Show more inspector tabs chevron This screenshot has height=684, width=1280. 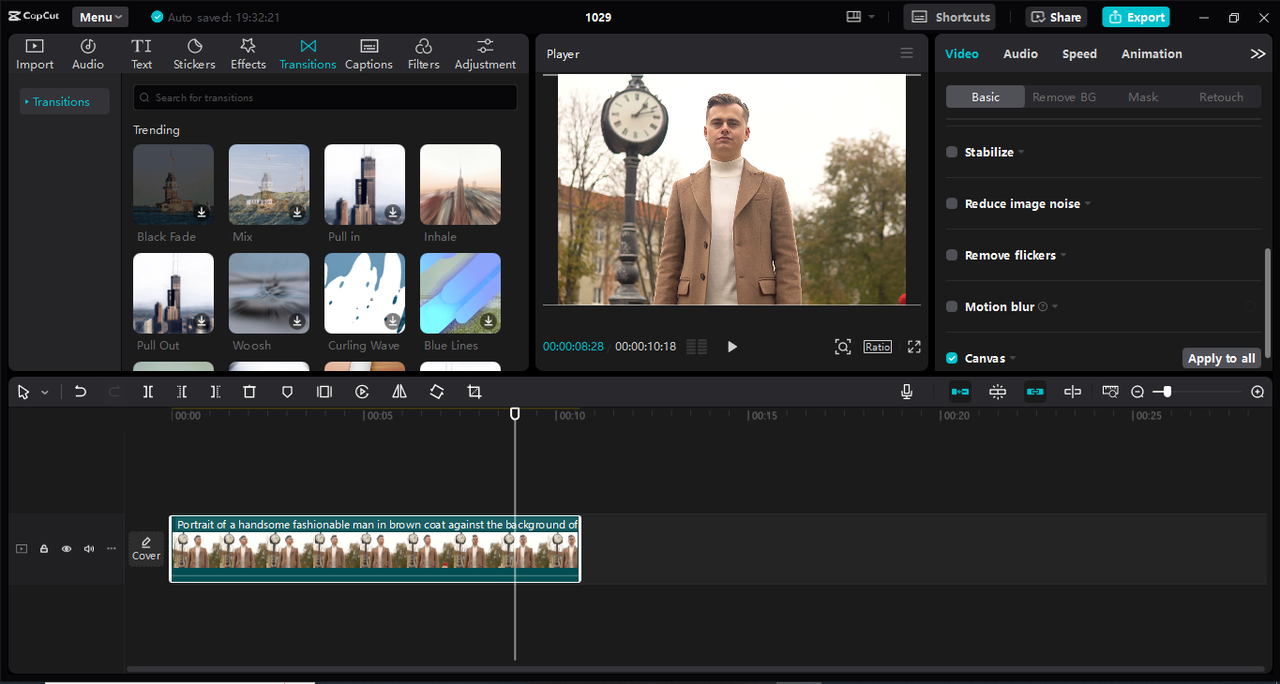(x=1258, y=54)
